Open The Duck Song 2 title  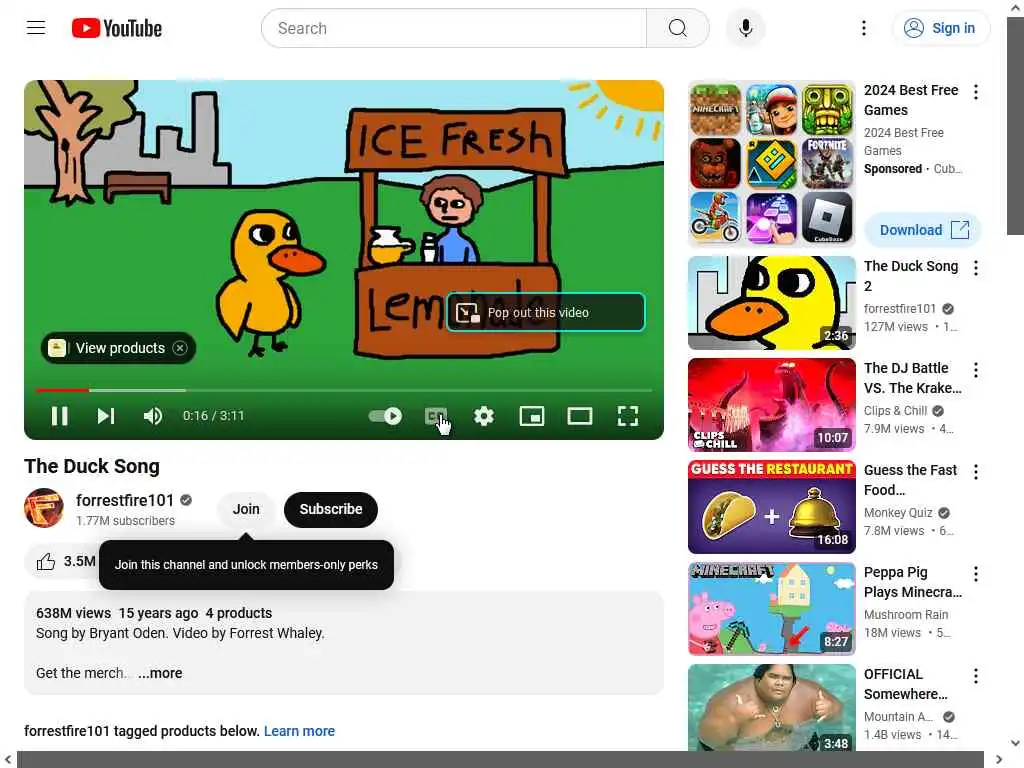911,276
